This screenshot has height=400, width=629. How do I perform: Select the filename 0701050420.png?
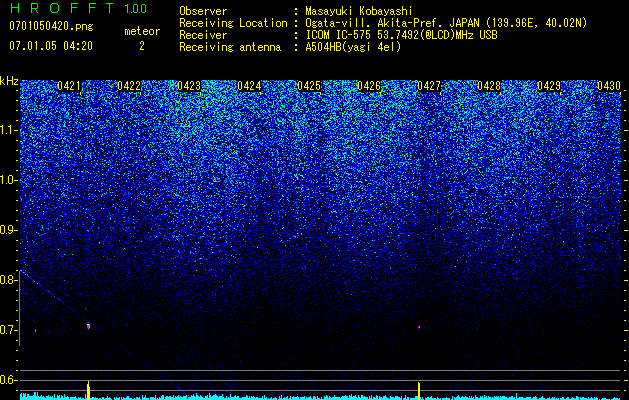51,26
